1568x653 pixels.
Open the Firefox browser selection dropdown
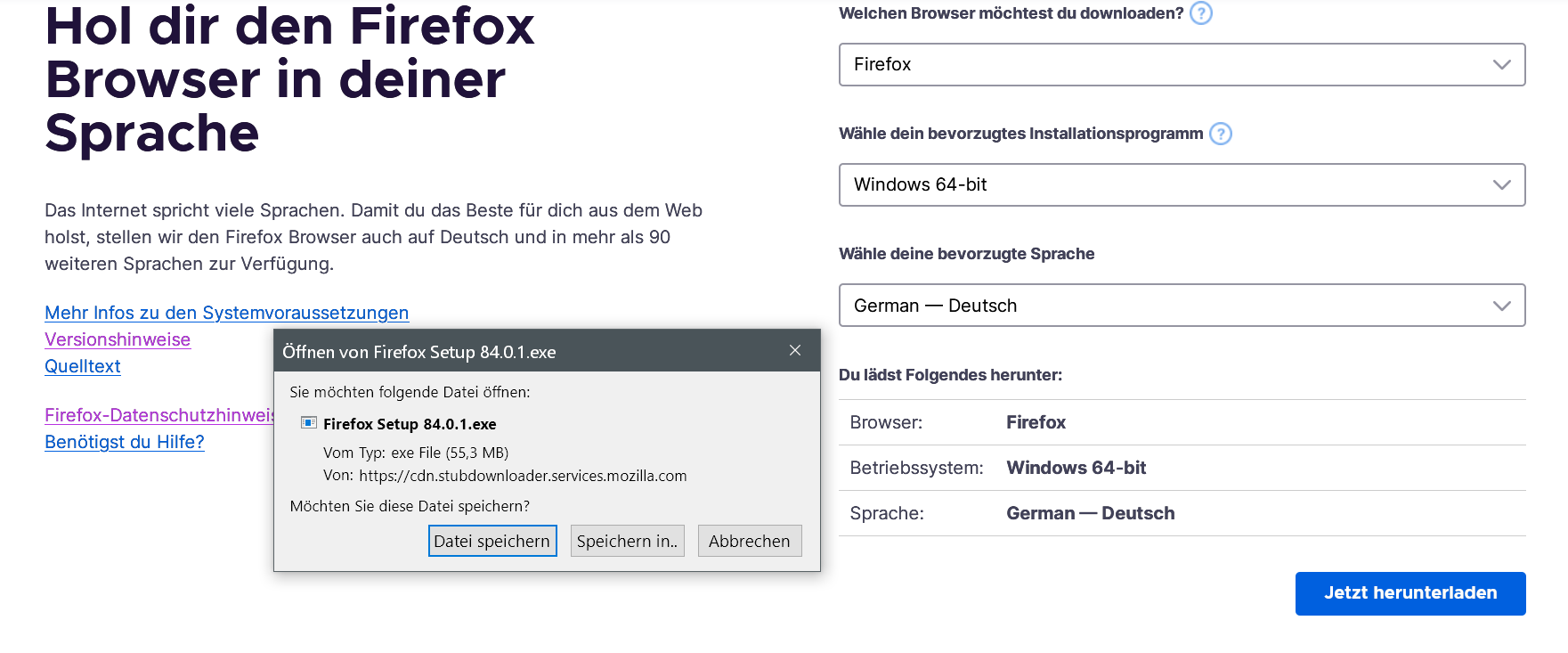point(1182,64)
